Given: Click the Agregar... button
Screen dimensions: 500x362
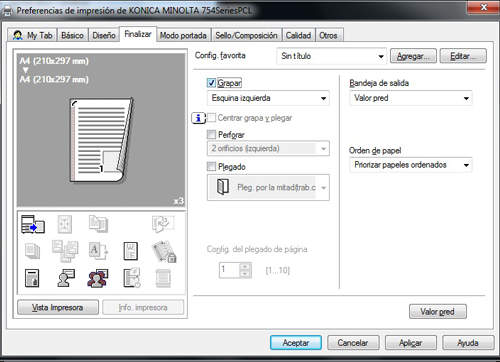Looking at the screenshot, I should click(413, 56).
